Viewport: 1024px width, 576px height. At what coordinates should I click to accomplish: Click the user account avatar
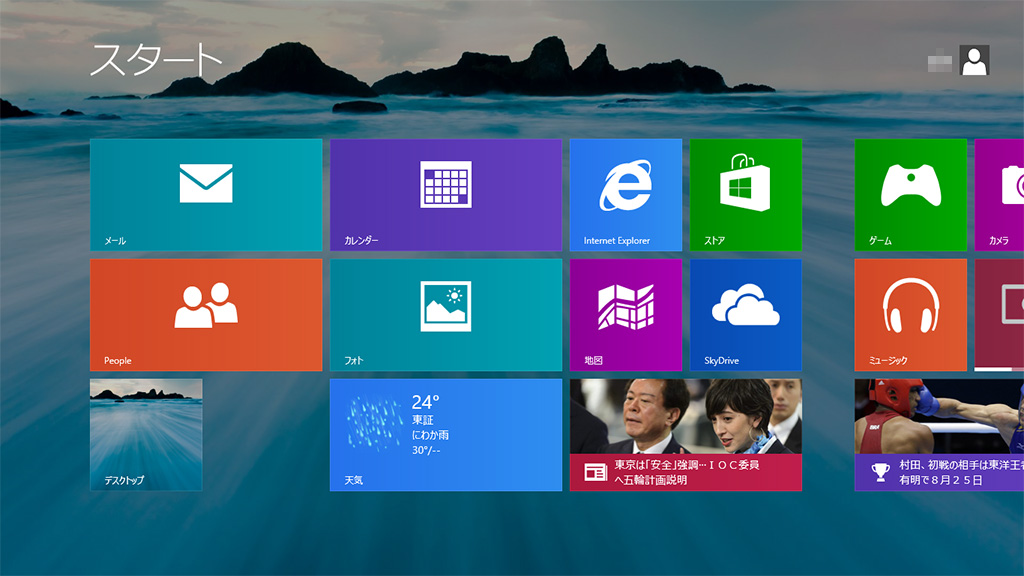coord(974,60)
